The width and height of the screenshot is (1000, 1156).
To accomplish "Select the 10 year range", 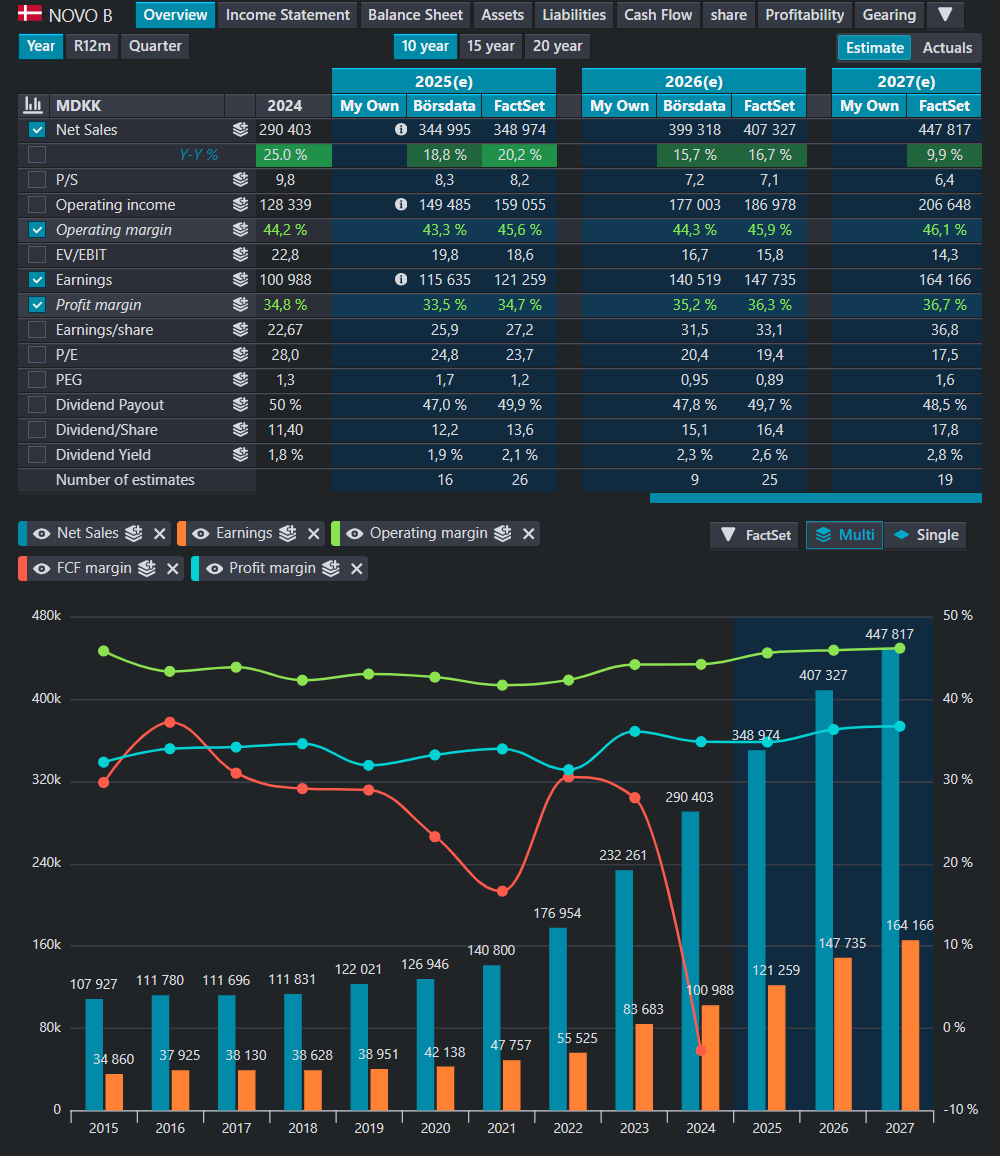I will coord(425,46).
